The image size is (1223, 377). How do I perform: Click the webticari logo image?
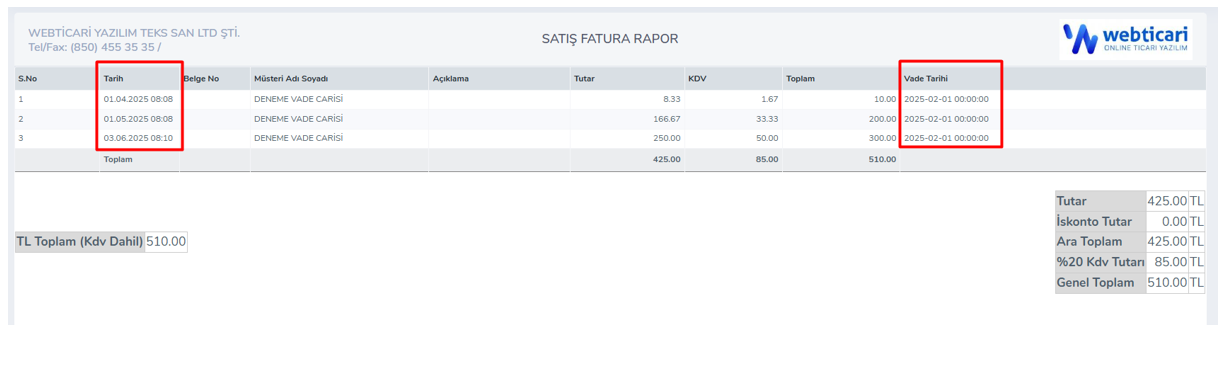coord(1125,39)
